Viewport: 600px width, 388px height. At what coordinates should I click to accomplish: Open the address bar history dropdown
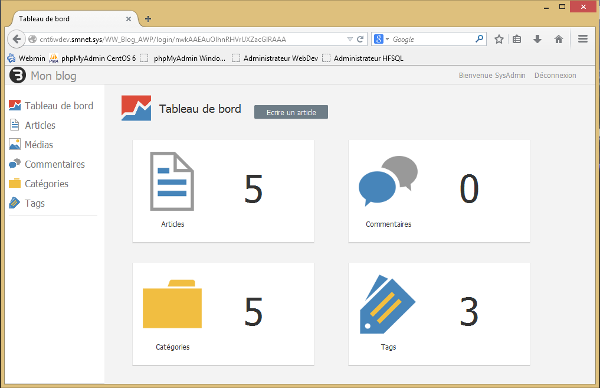coord(350,39)
